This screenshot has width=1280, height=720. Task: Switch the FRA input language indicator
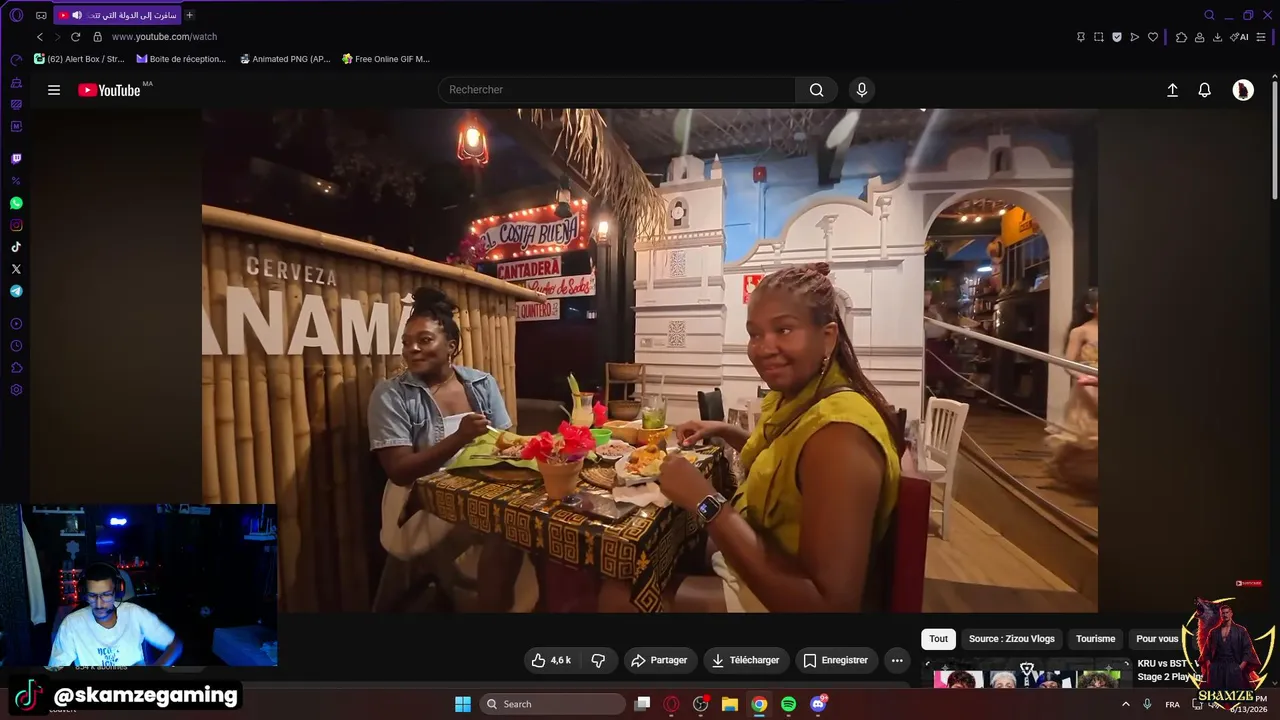1172,705
